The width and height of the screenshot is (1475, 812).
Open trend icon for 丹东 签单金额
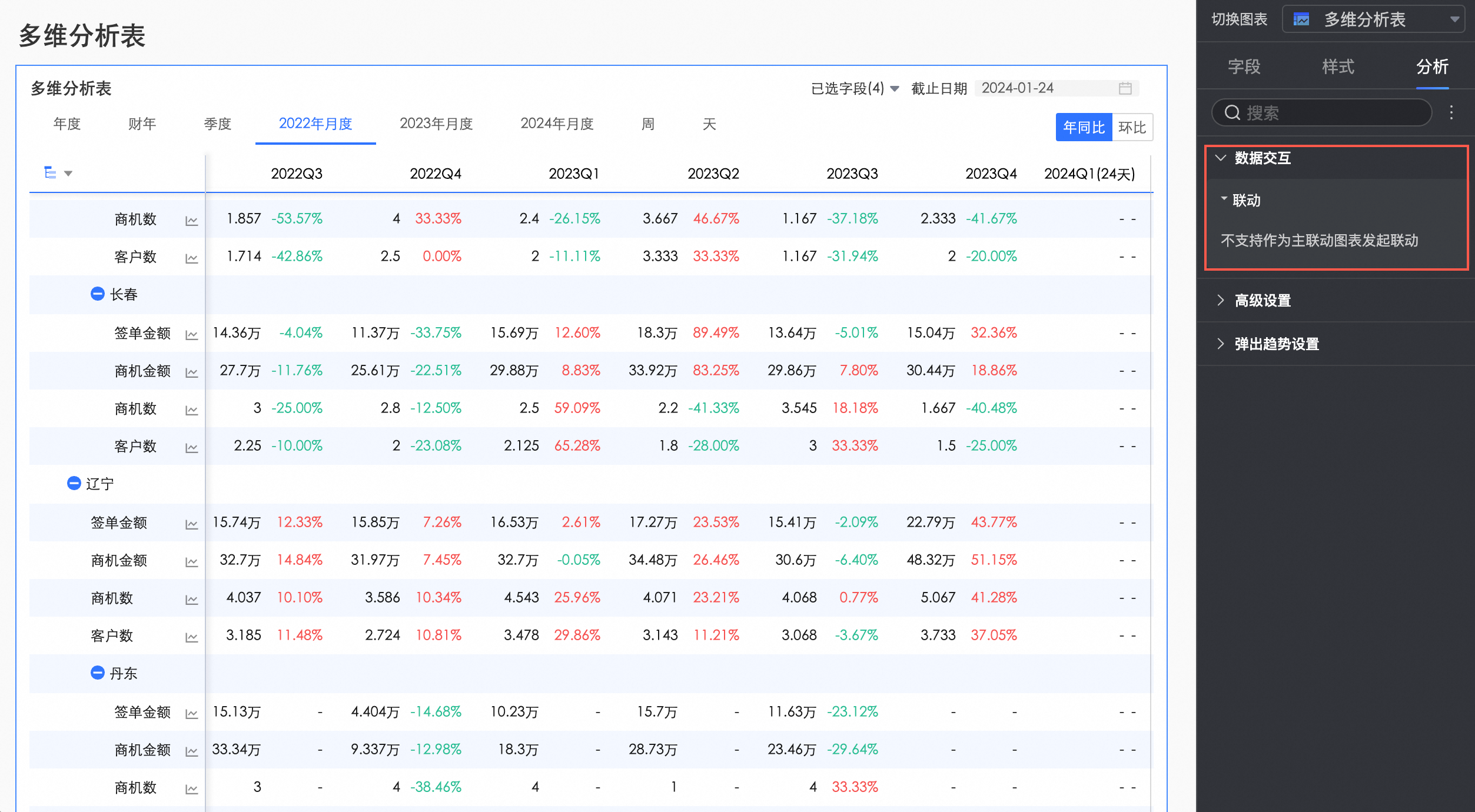click(191, 714)
